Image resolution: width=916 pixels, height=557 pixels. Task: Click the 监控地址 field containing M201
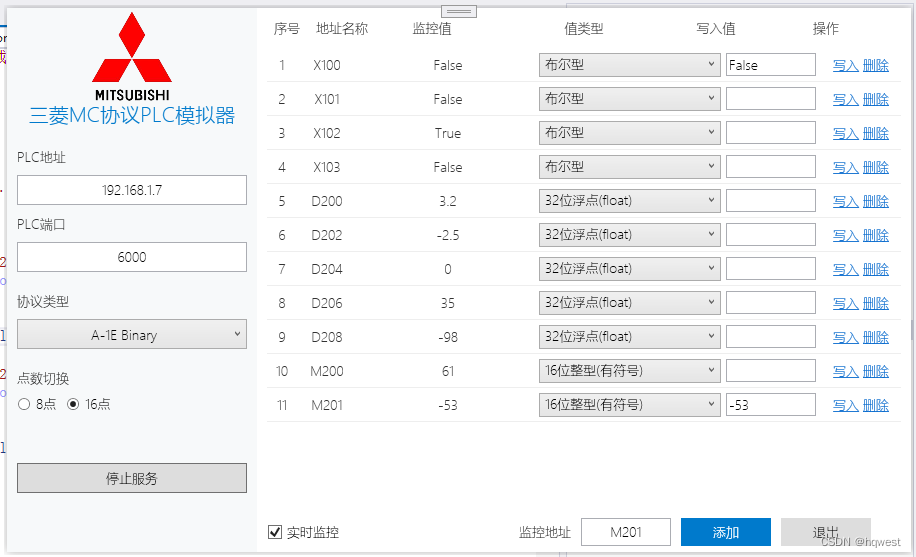(x=626, y=532)
